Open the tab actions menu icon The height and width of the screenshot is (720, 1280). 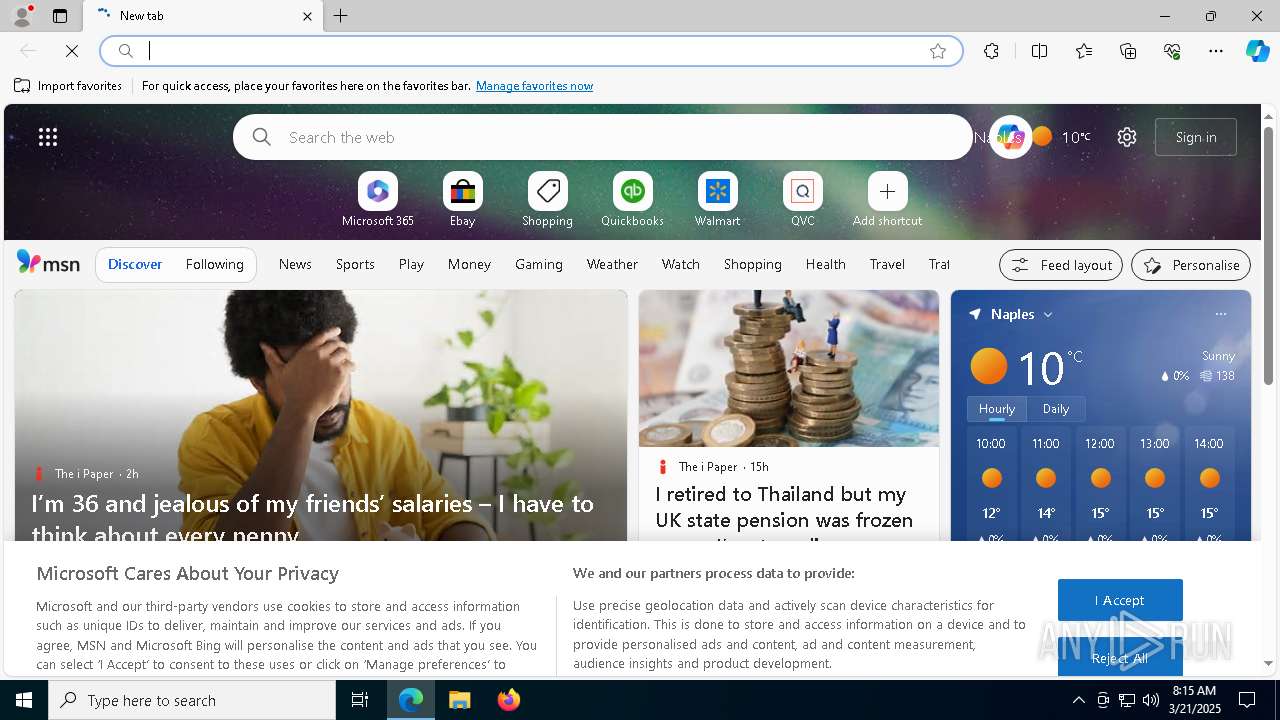[60, 16]
